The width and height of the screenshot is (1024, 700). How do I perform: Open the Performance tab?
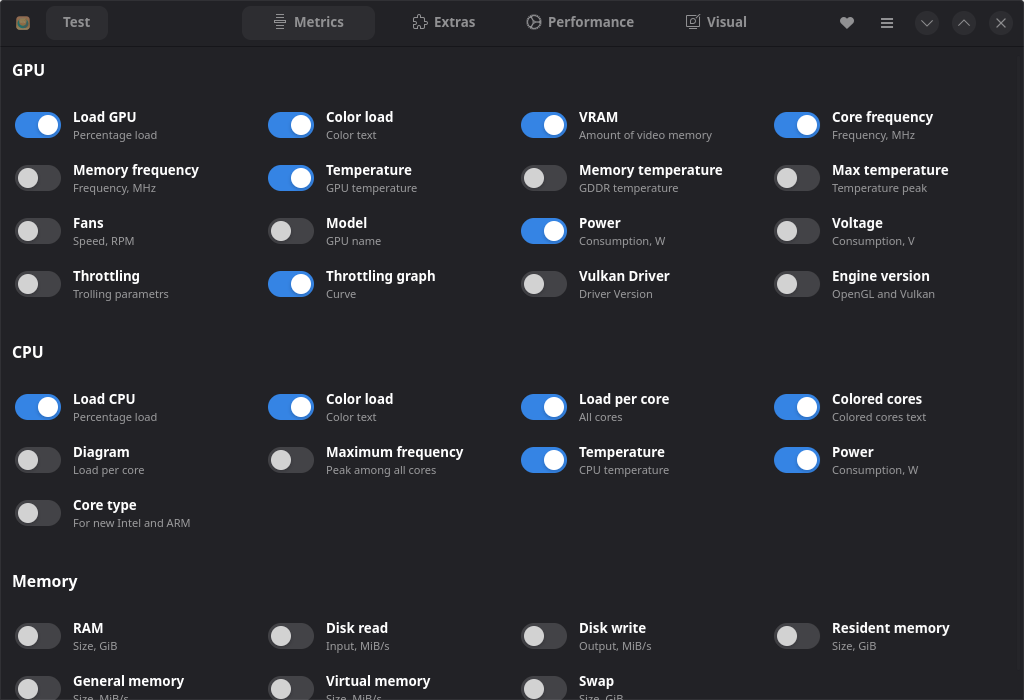click(580, 22)
